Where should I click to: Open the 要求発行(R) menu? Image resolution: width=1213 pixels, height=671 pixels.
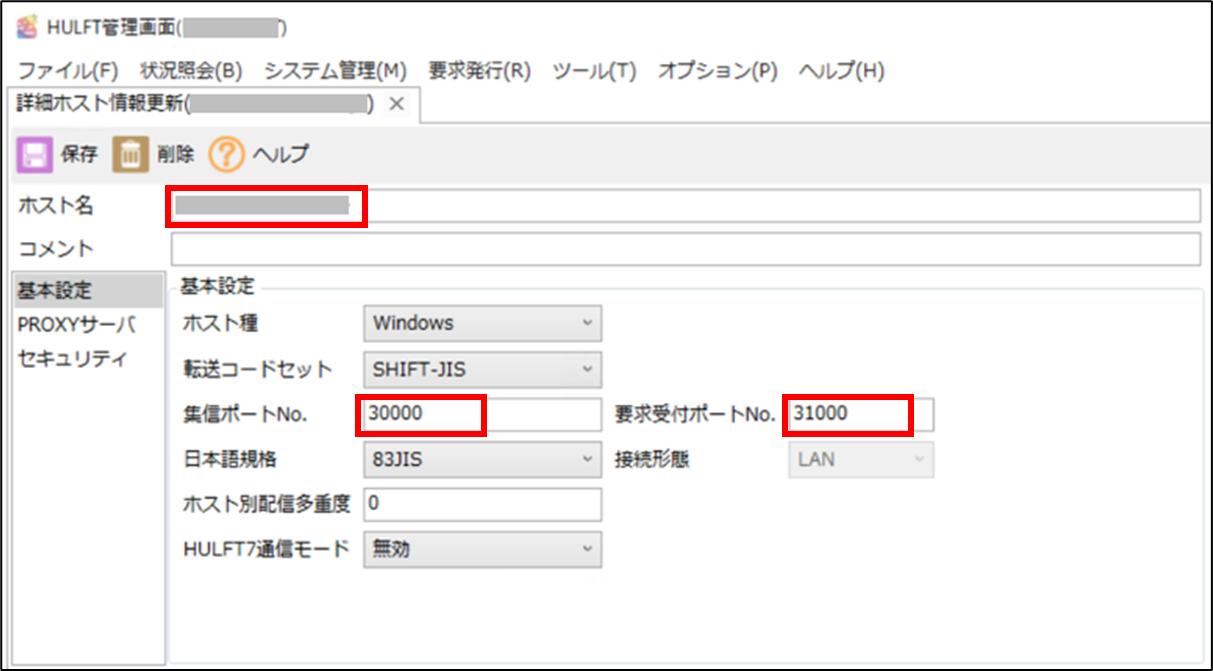click(479, 71)
